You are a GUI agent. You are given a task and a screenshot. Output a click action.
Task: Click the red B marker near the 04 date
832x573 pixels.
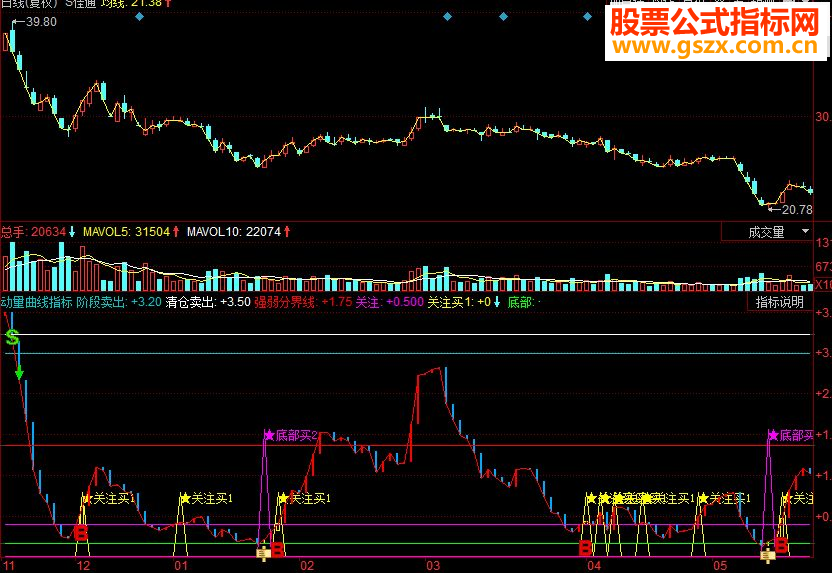[585, 547]
